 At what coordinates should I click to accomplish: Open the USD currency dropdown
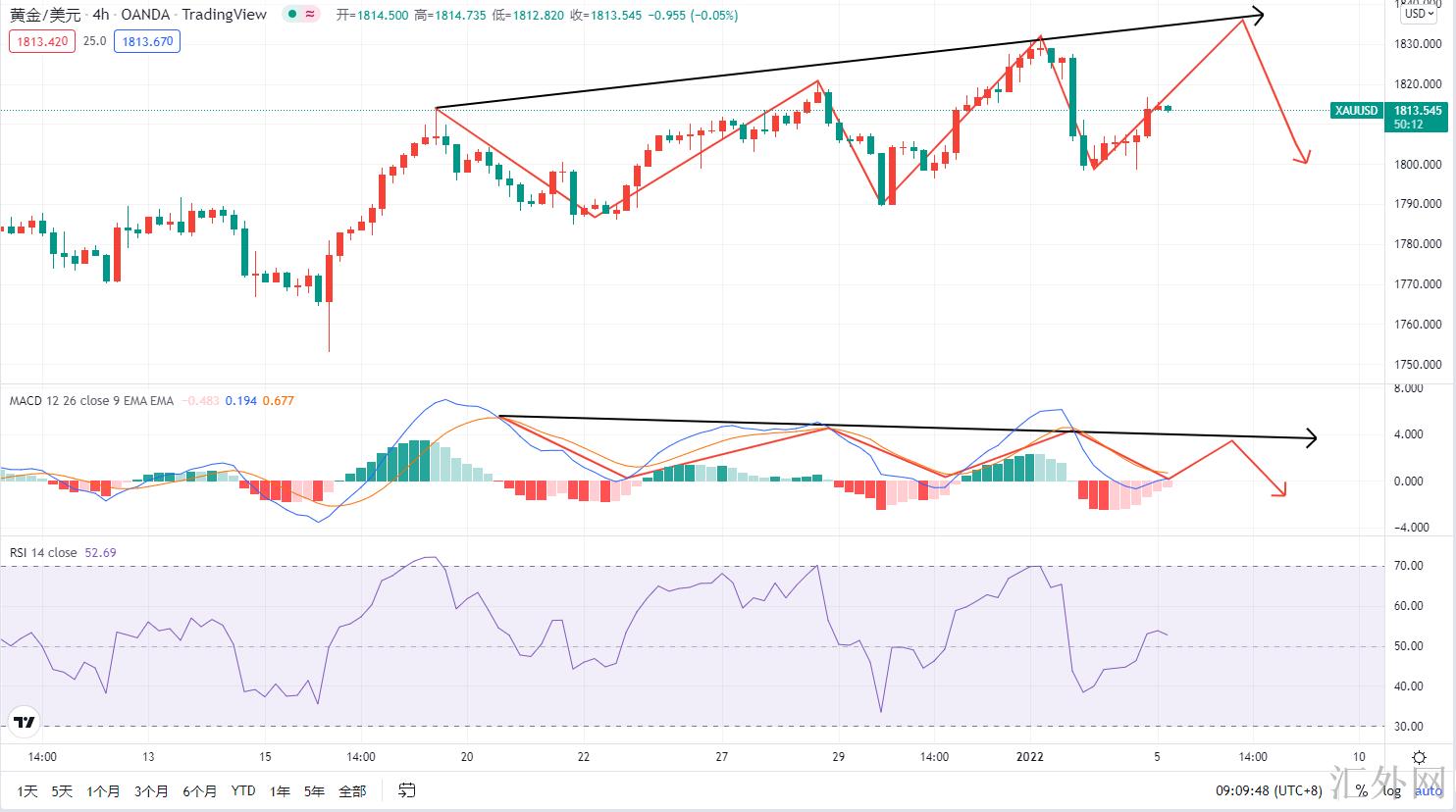coord(1418,14)
